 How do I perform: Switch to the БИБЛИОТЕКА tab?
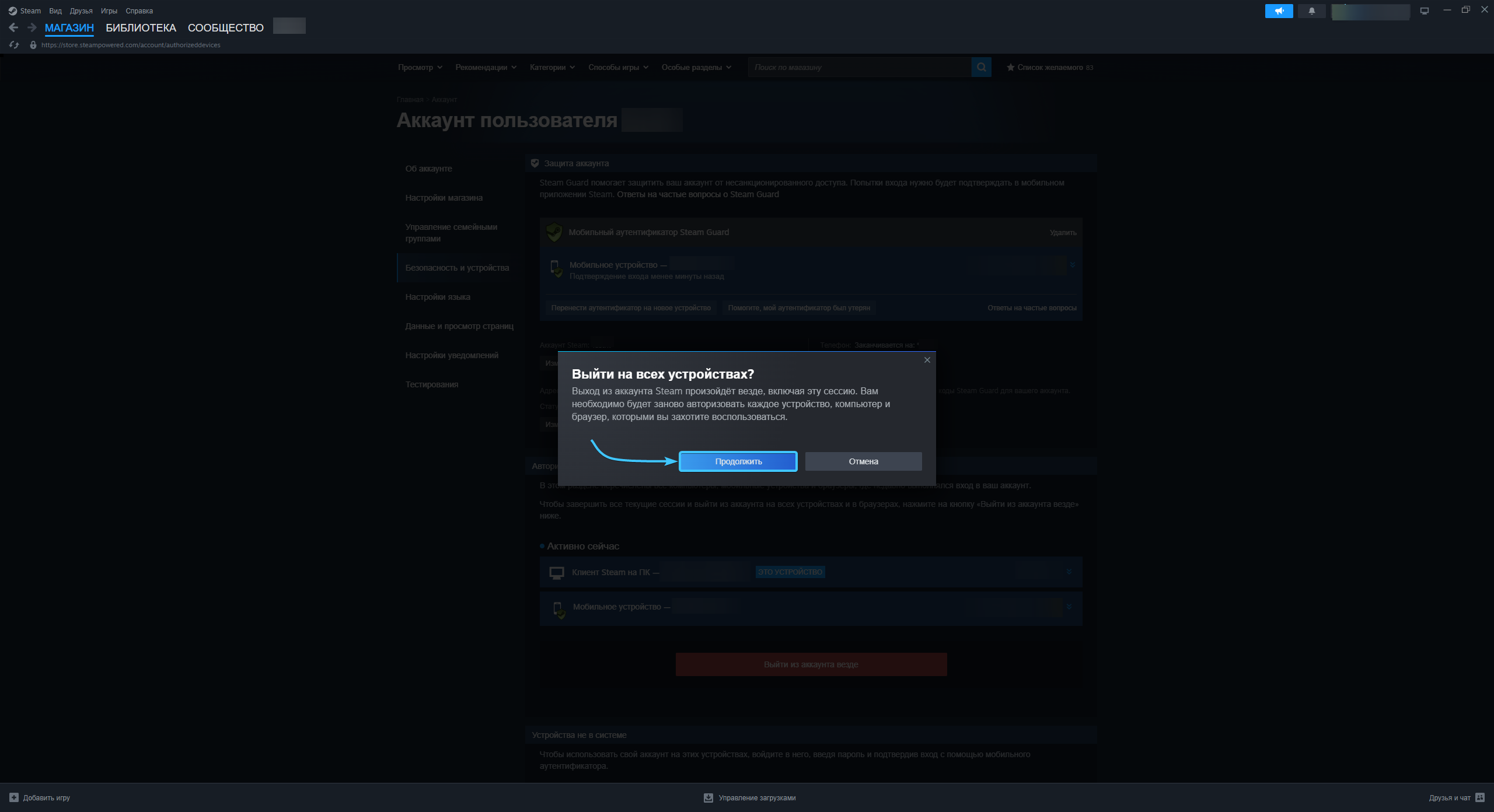tap(141, 27)
